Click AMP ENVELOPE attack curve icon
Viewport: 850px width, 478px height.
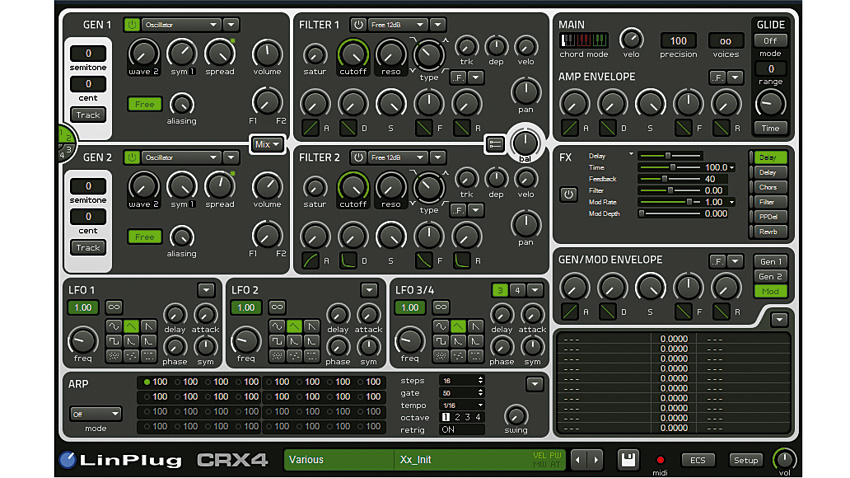point(569,128)
